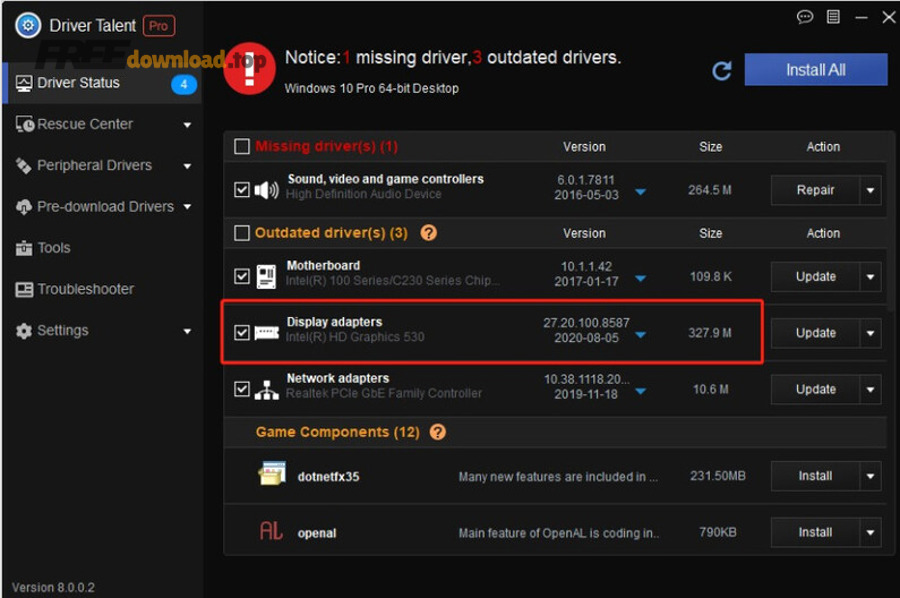Repair the High Definition Audio driver
This screenshot has width=900, height=598.
(x=815, y=190)
